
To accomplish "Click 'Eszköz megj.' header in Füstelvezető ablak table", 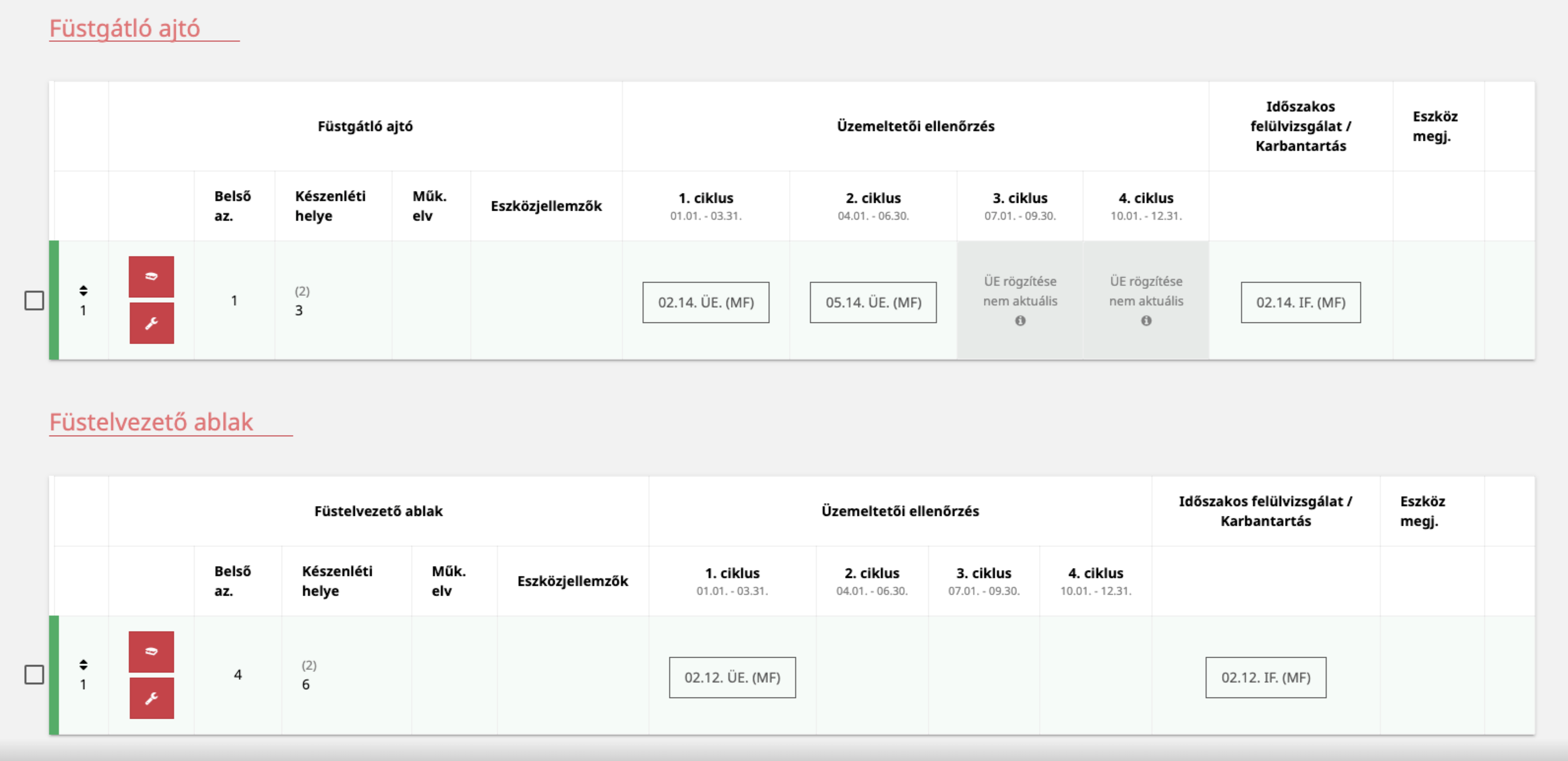I will coord(1422,511).
